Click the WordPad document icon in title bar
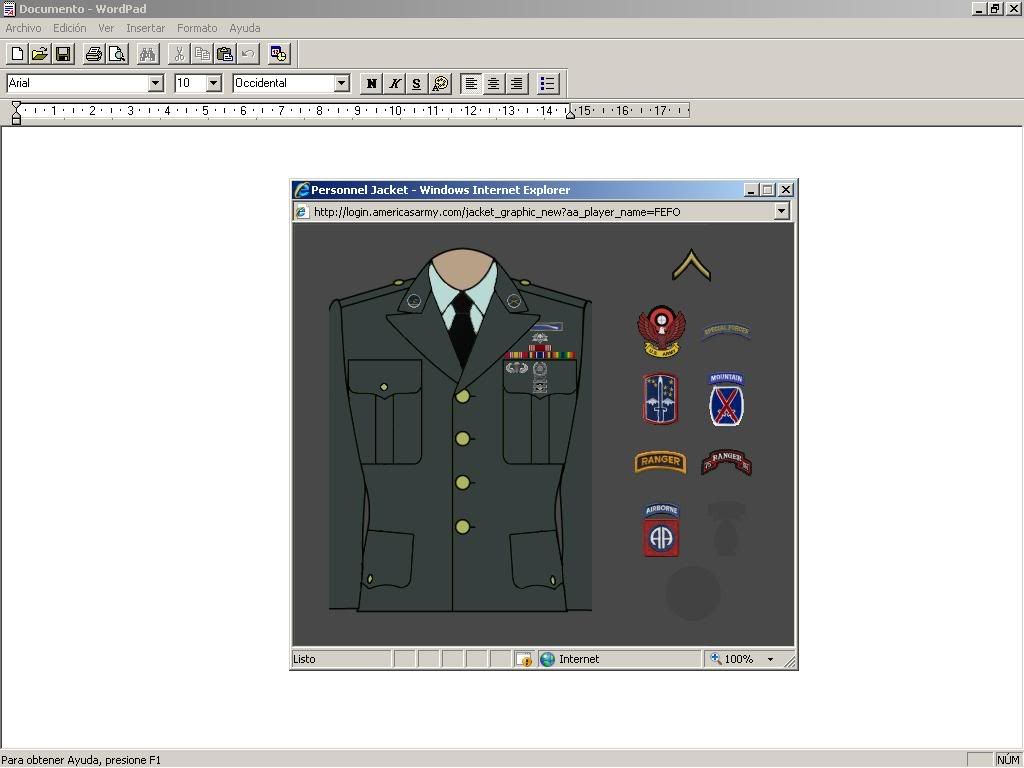The width and height of the screenshot is (1024, 768). tap(8, 8)
